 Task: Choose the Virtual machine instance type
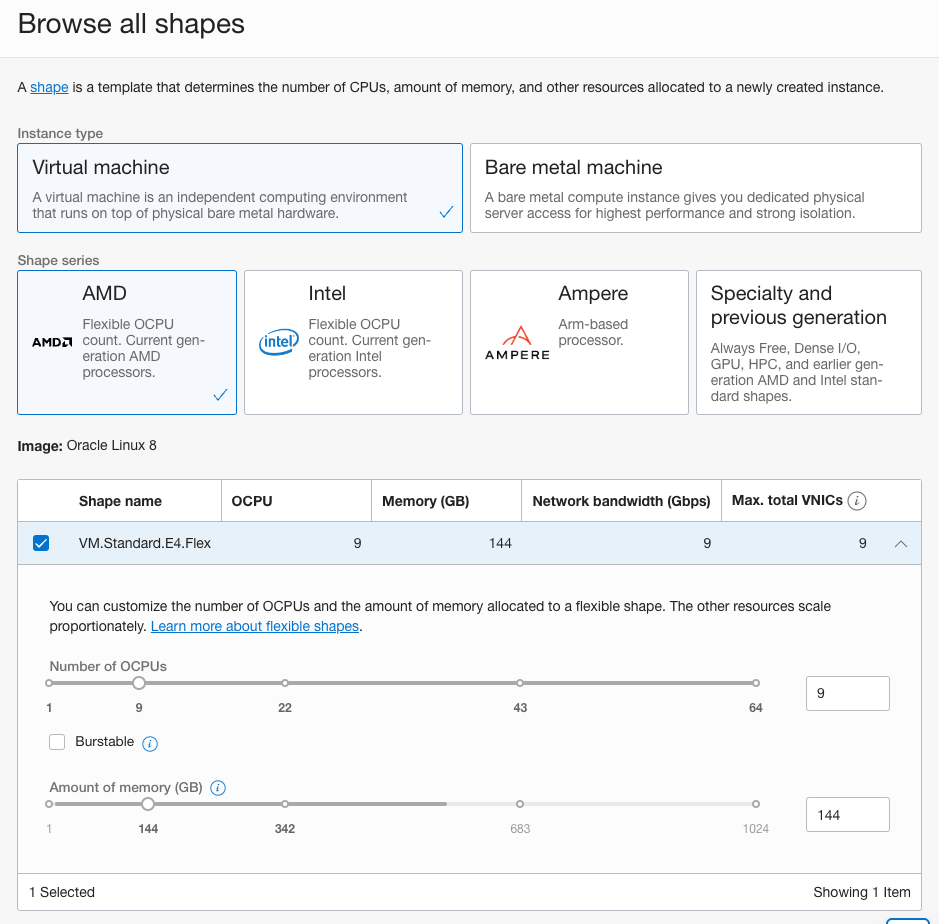[x=240, y=188]
